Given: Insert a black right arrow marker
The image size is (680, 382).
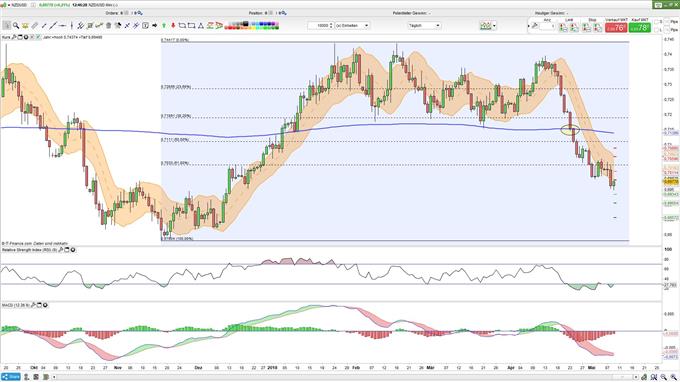Looking at the screenshot, I should point(155,26).
